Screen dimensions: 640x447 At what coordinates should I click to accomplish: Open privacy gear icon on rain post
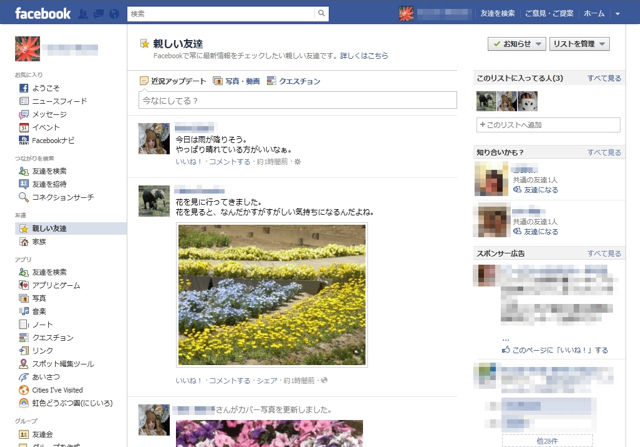pos(298,162)
